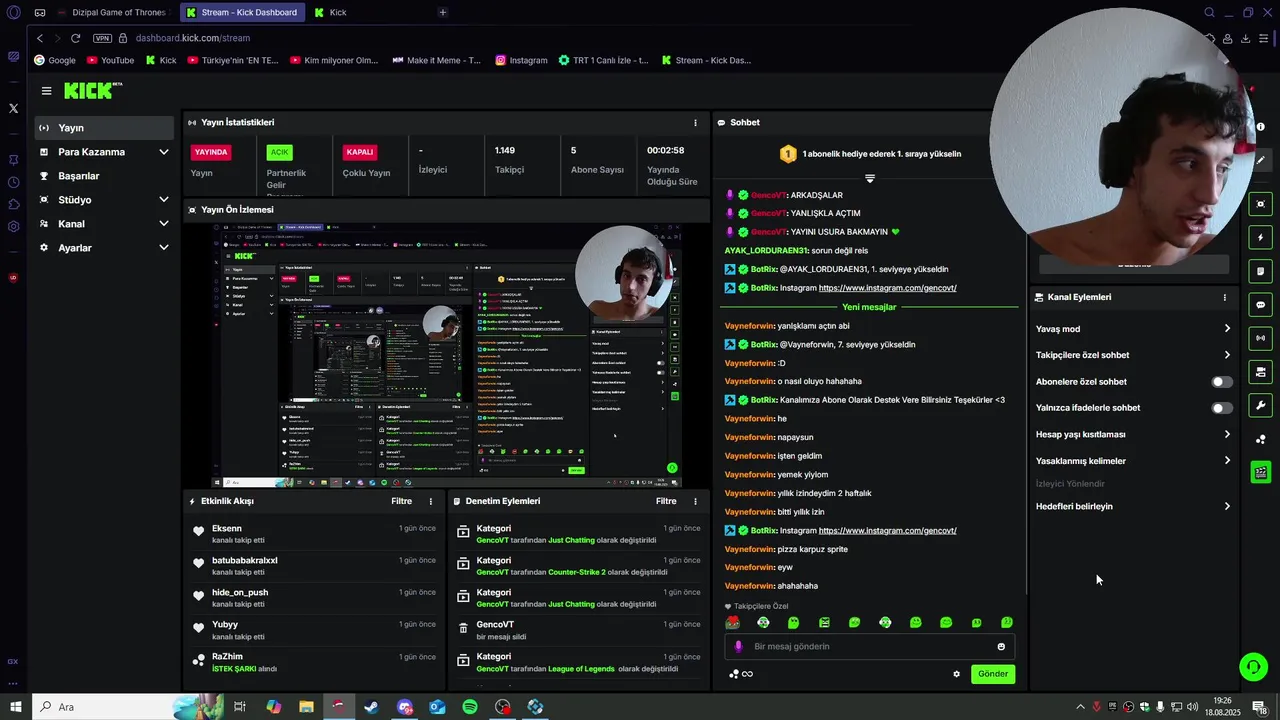This screenshot has width=1280, height=720.
Task: Click the pencil edit icon in right sidebar
Action: (1260, 160)
